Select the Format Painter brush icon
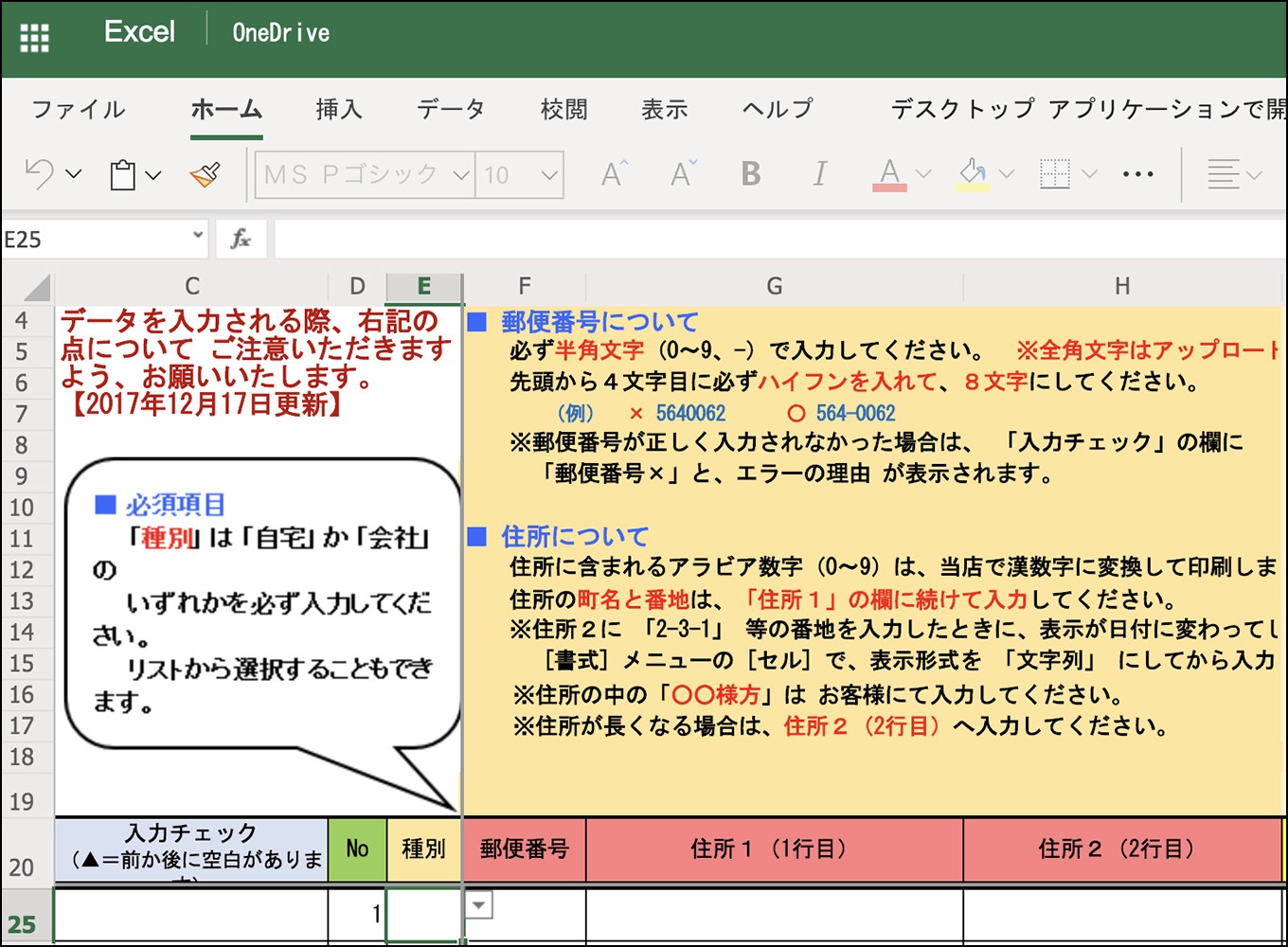 (206, 175)
